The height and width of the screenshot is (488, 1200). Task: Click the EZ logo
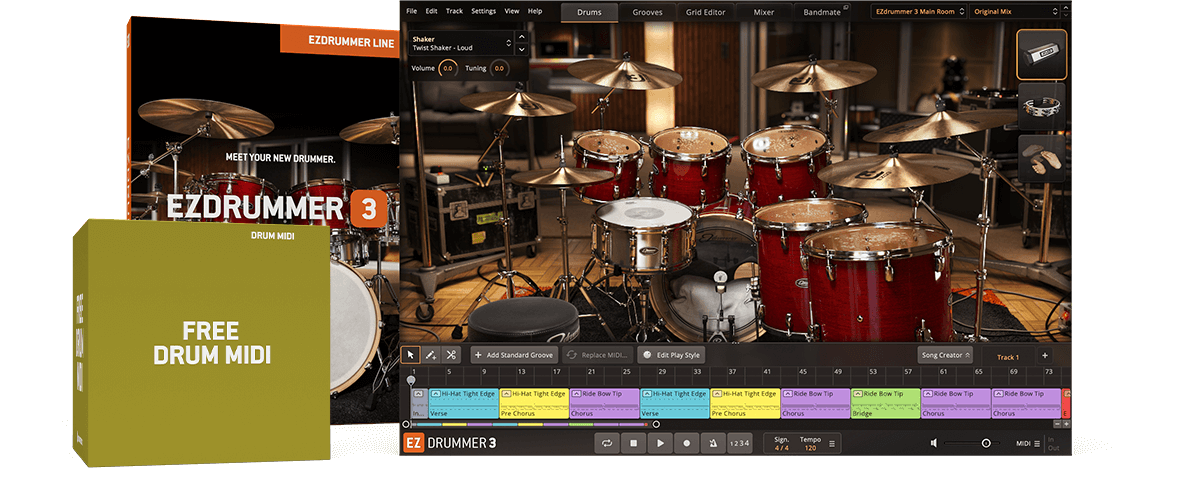414,443
